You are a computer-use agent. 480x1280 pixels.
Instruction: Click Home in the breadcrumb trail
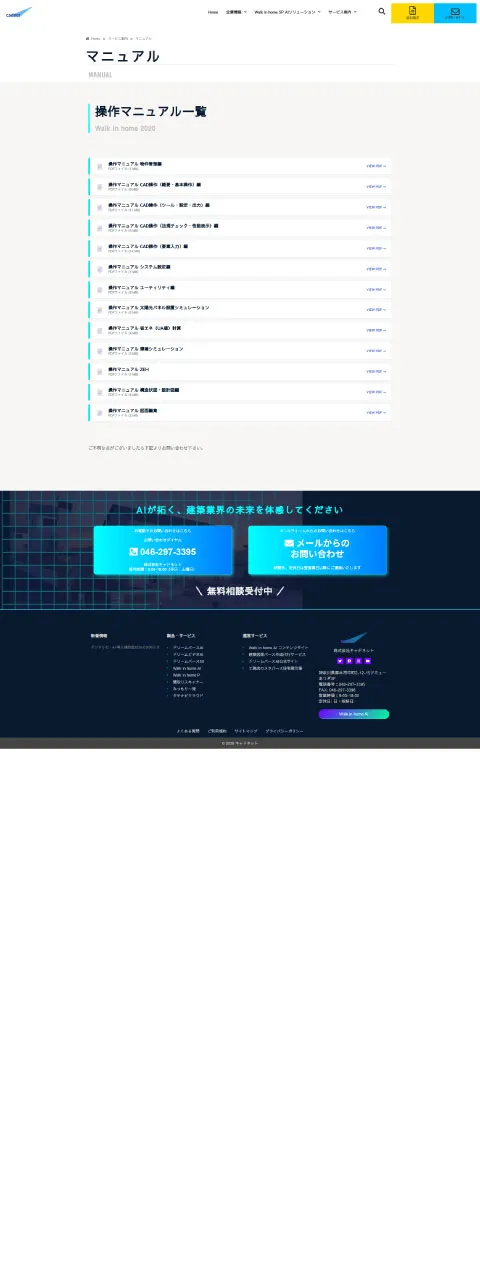96,38
